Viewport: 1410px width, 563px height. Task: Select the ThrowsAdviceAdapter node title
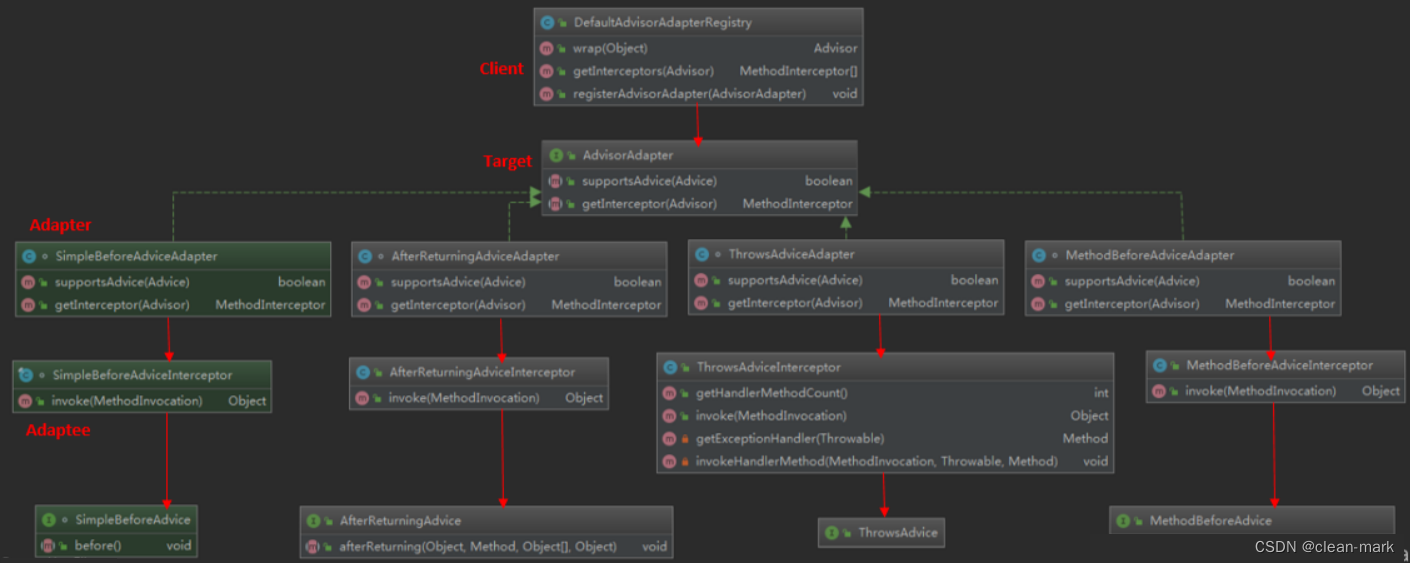click(x=791, y=255)
